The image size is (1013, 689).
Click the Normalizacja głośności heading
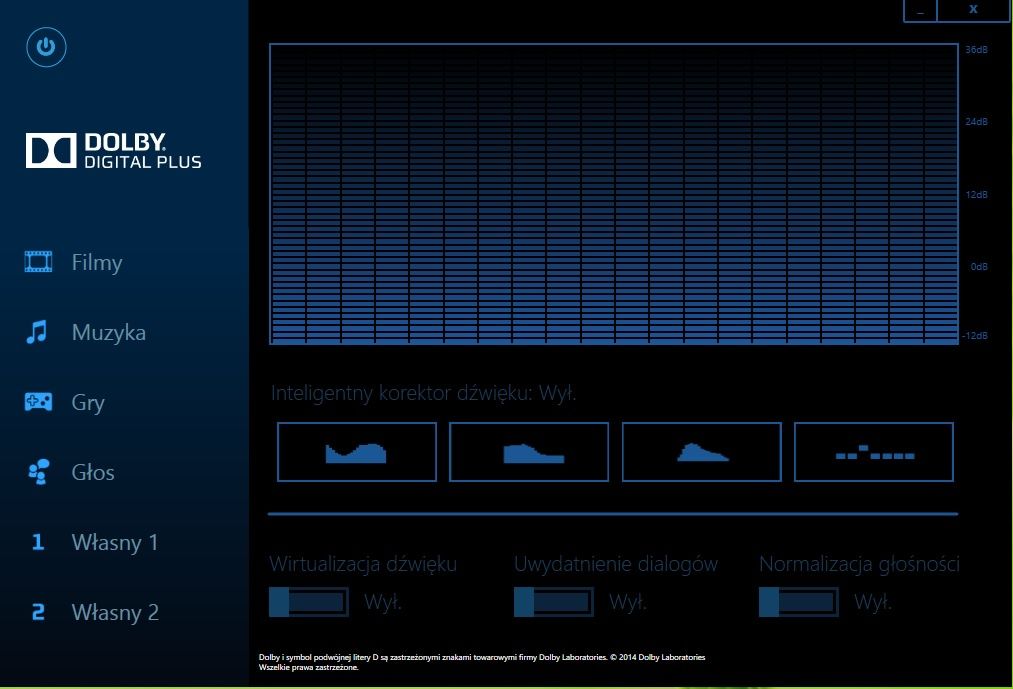[x=859, y=564]
